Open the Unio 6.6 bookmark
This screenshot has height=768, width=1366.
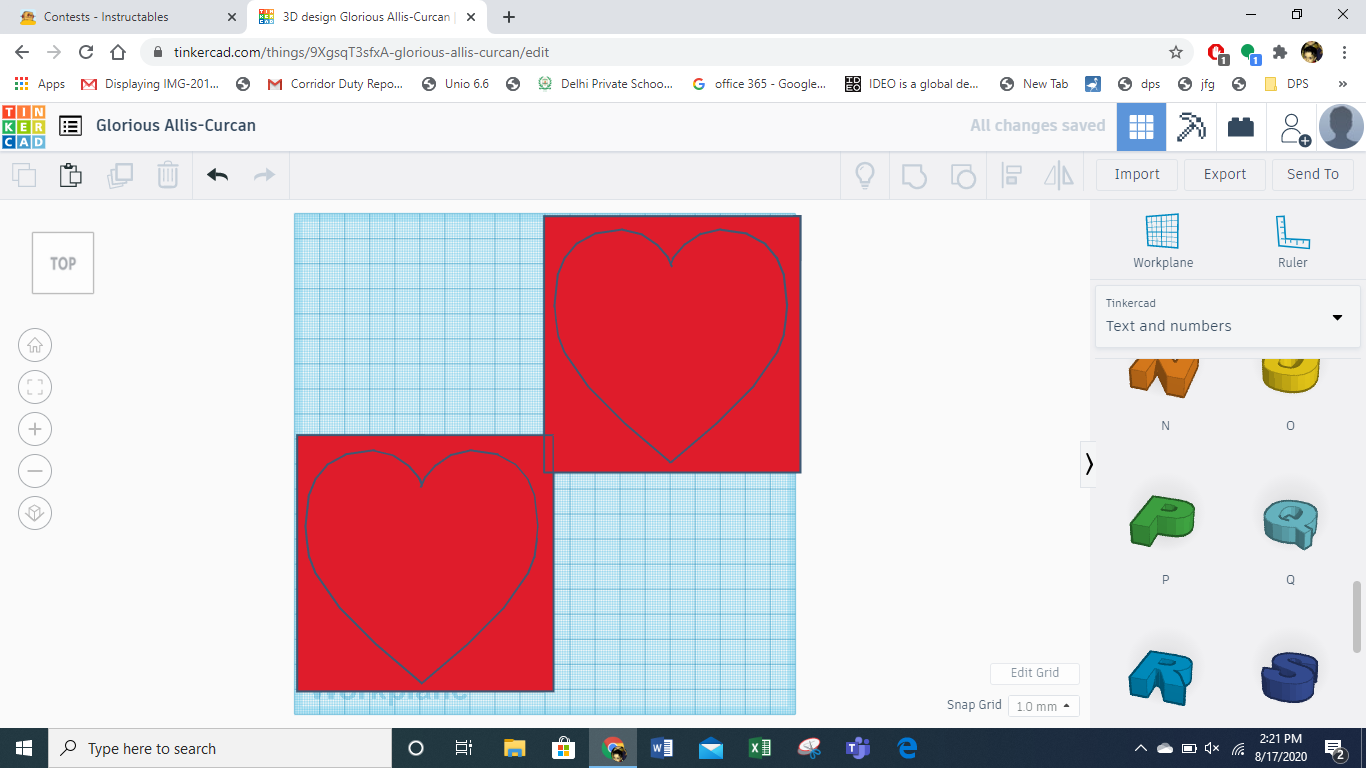[455, 84]
